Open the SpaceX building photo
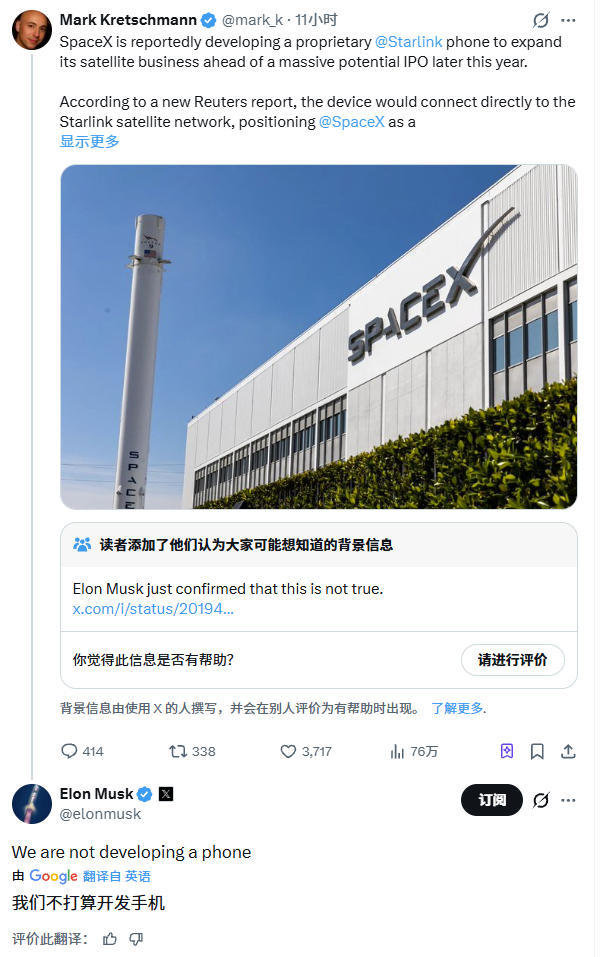This screenshot has height=957, width=603. (x=319, y=337)
